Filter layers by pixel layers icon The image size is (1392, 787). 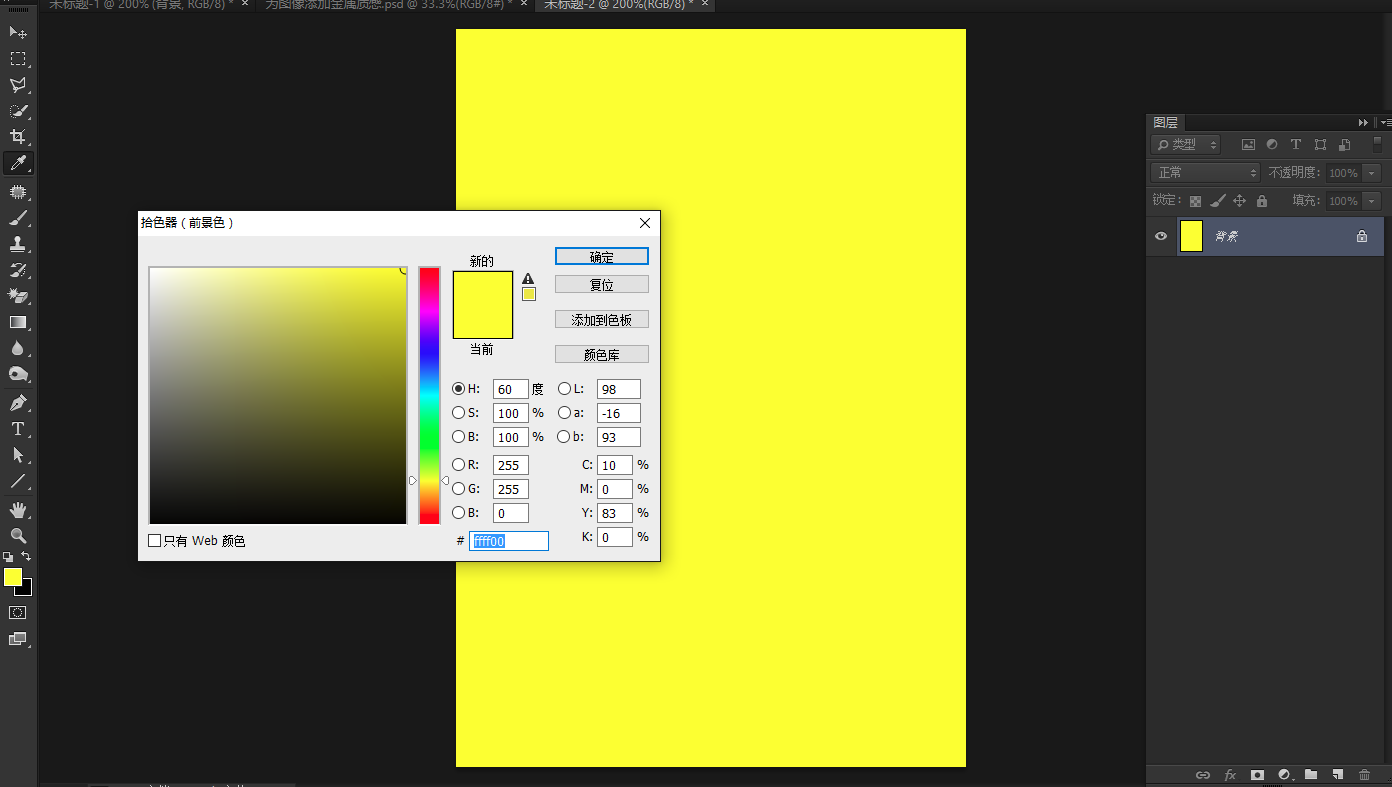click(x=1248, y=145)
